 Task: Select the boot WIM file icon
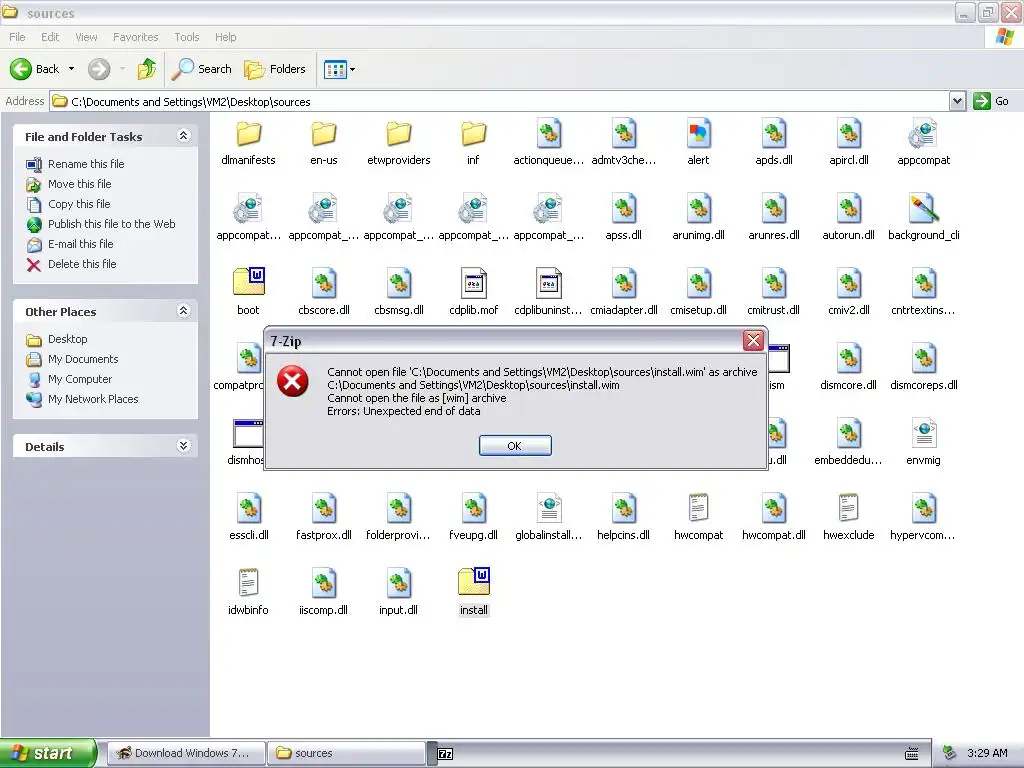tap(248, 282)
